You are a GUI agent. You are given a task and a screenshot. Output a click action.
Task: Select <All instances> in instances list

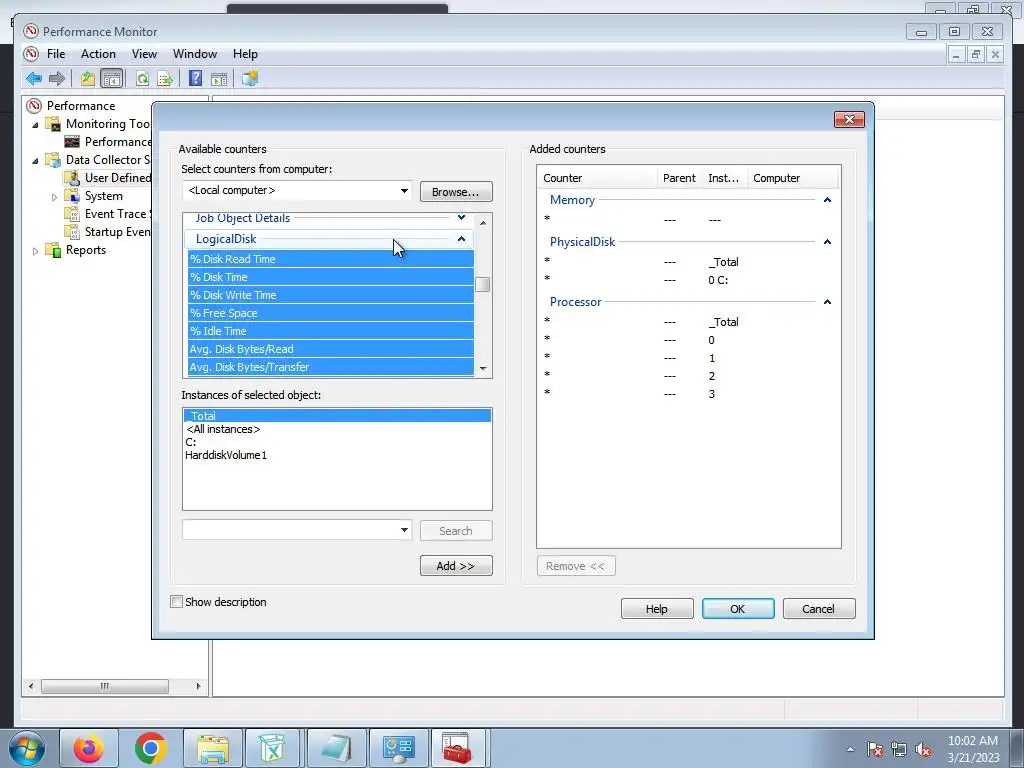tap(337, 429)
